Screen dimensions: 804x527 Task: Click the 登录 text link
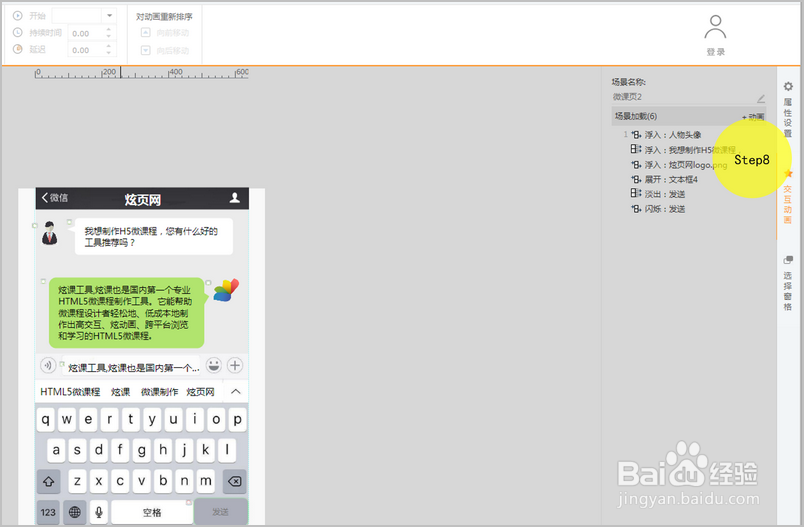pyautogui.click(x=715, y=52)
